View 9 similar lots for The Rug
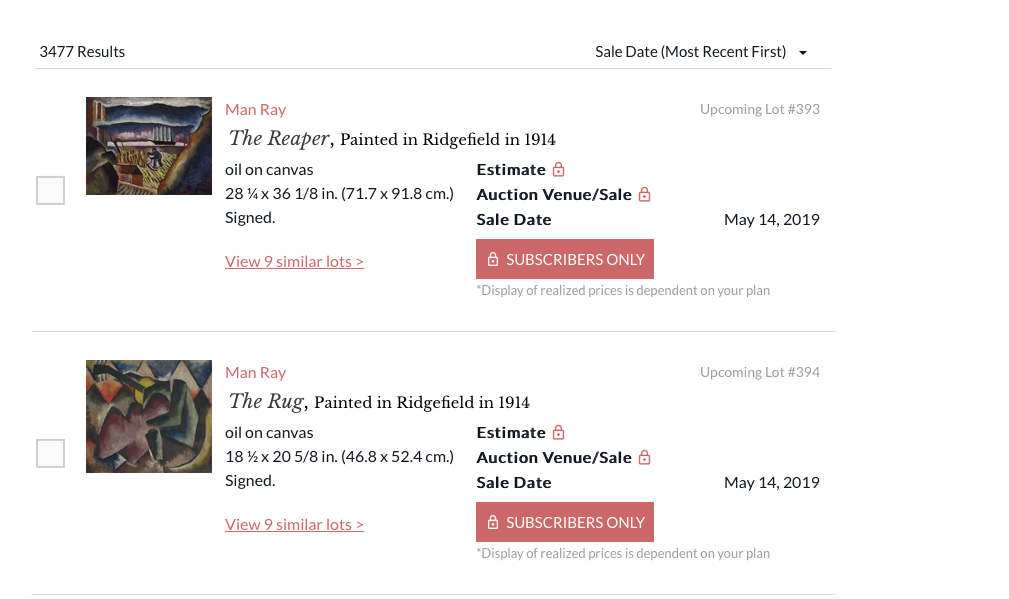This screenshot has width=1009, height=599. (294, 524)
